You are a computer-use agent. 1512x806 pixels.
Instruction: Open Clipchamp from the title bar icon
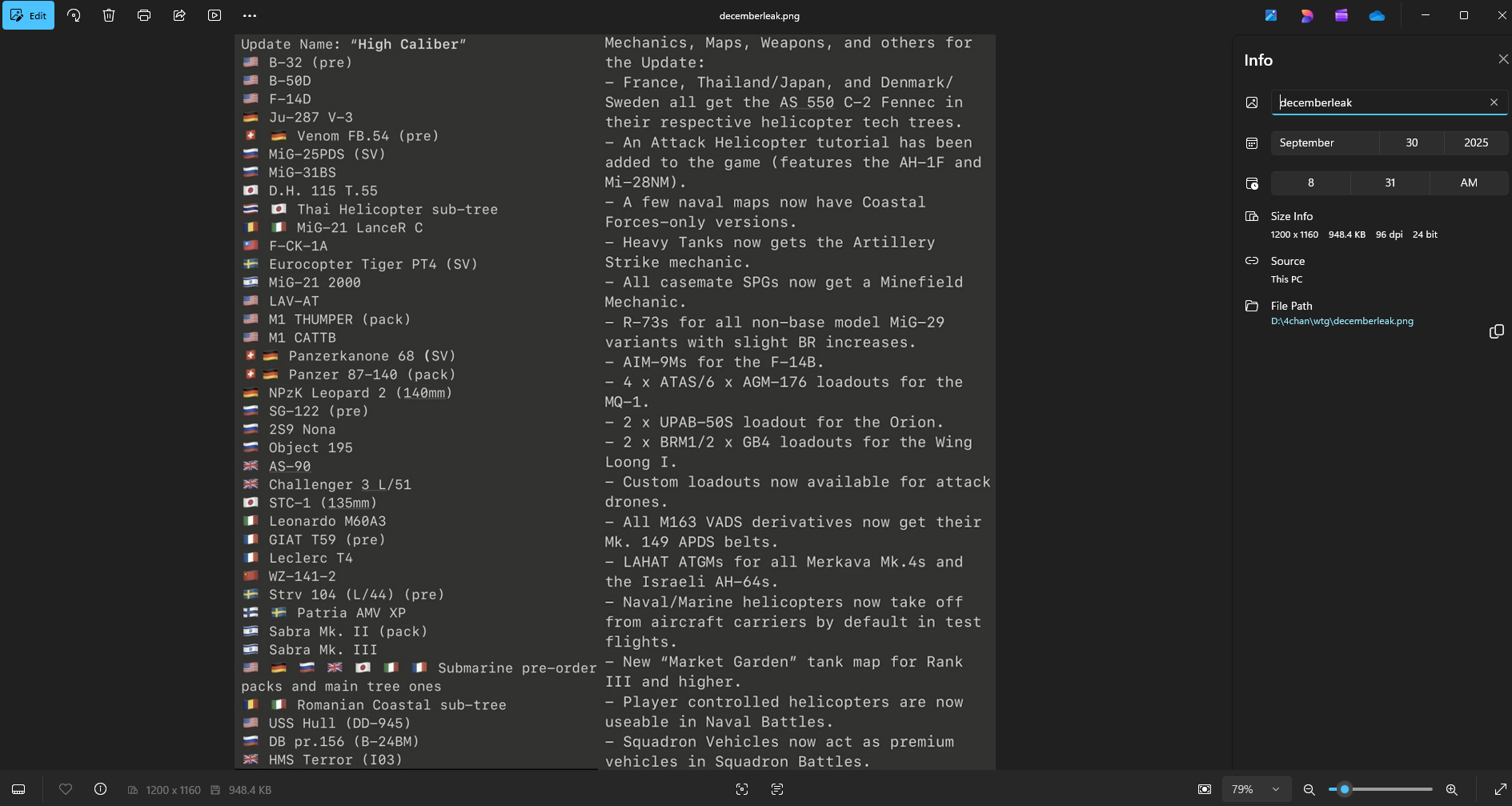1342,15
